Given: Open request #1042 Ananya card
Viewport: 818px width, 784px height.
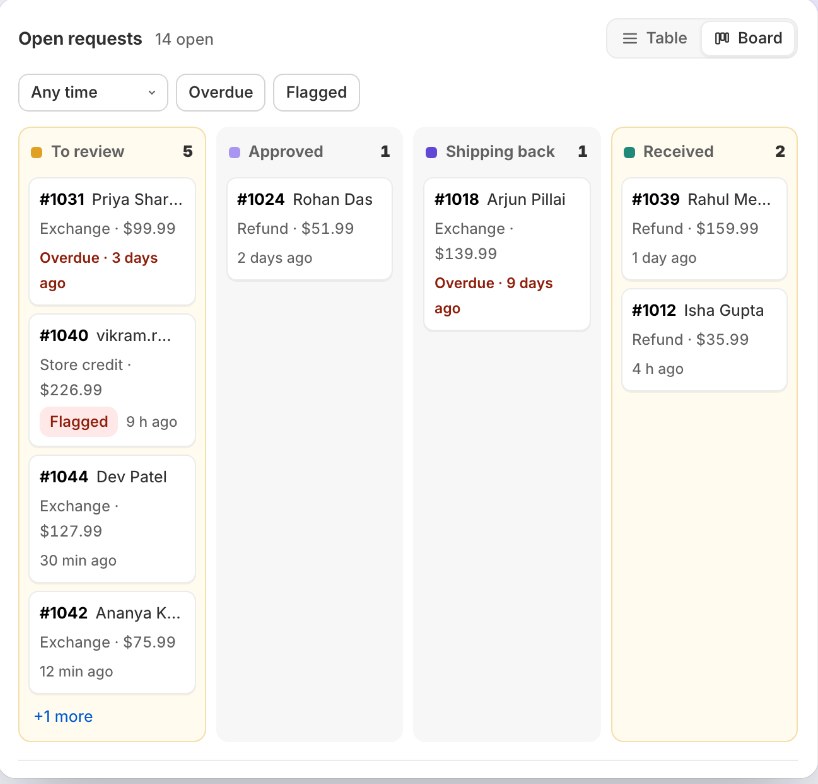Looking at the screenshot, I should (x=112, y=643).
